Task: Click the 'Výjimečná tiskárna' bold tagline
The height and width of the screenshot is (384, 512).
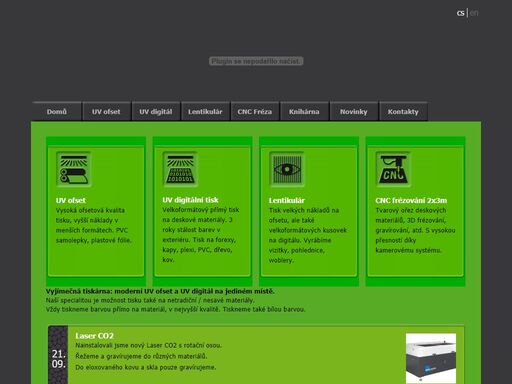Action: coord(160,291)
